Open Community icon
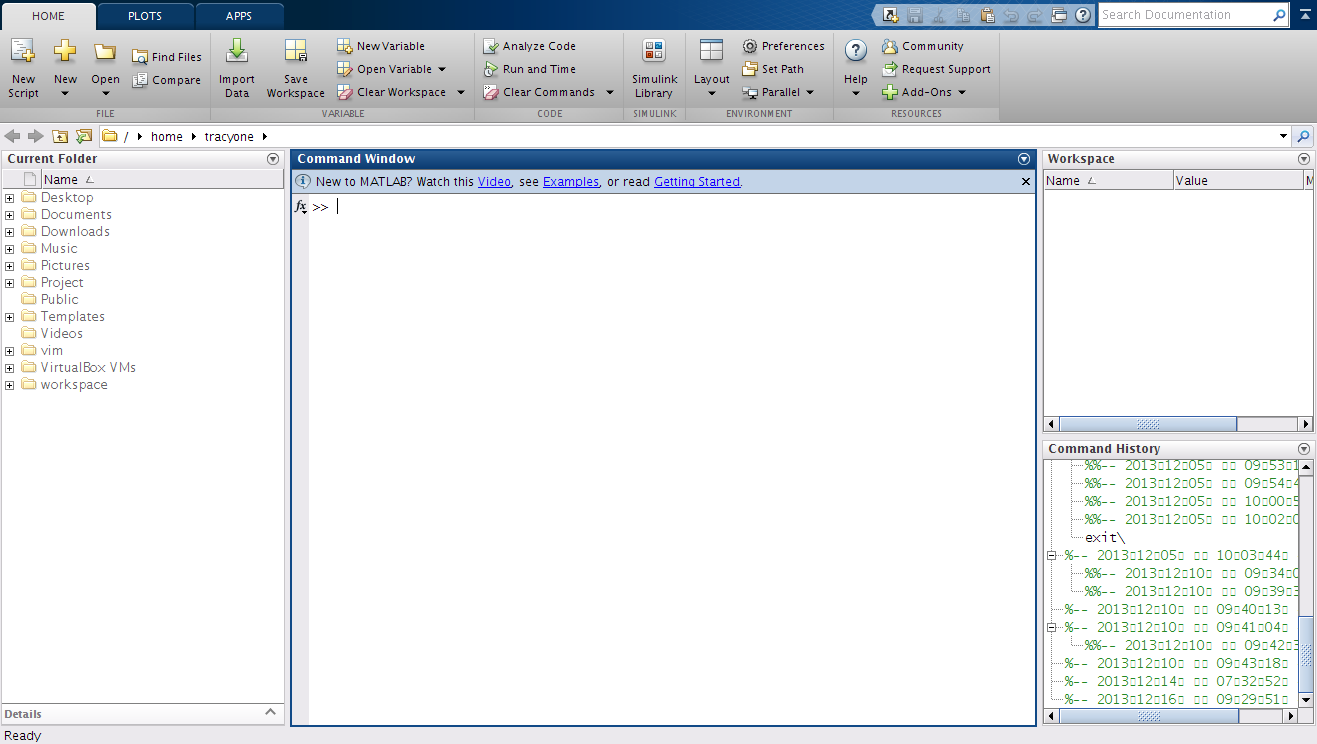 tap(890, 46)
